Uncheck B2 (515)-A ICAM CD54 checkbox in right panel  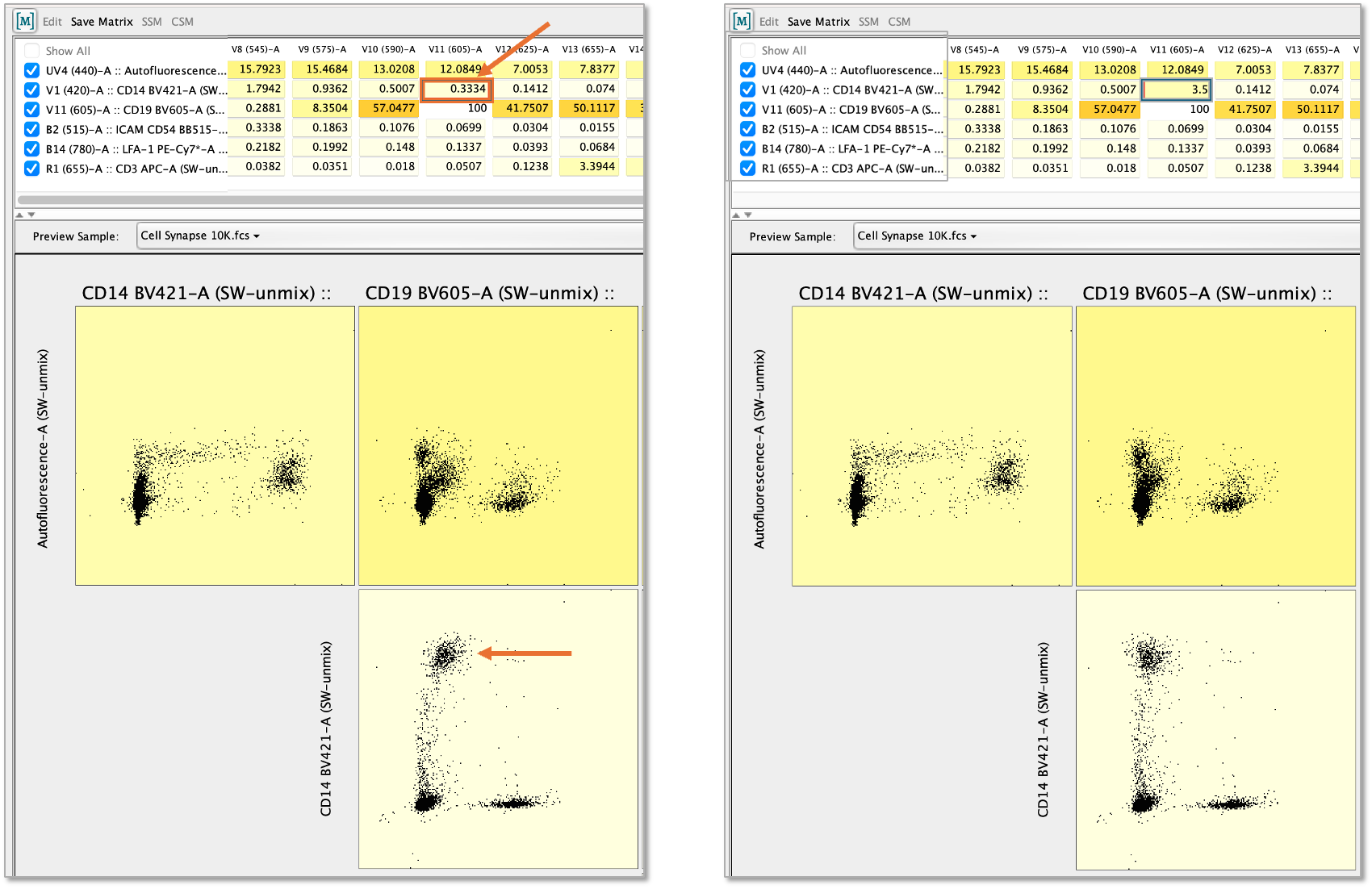coord(748,129)
